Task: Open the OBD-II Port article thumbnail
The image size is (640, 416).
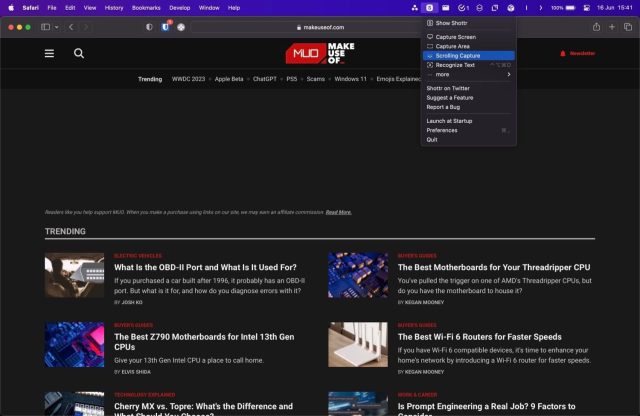Action: tap(74, 275)
